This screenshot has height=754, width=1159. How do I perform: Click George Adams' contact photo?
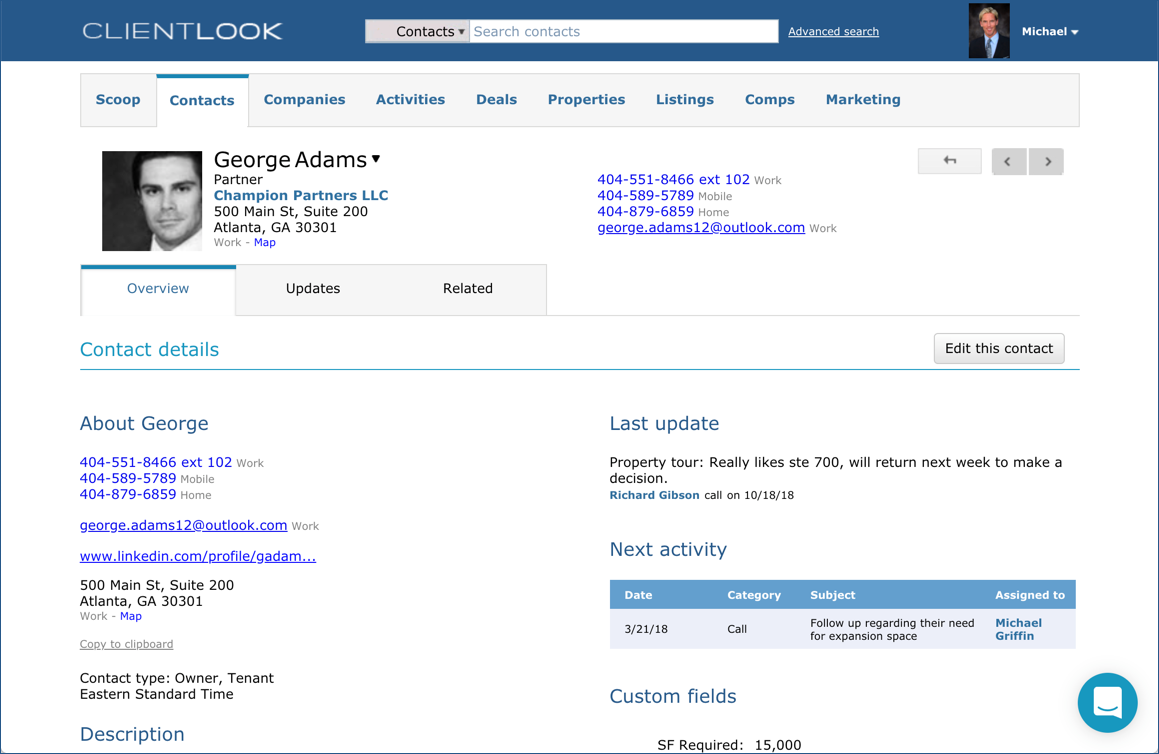(152, 201)
